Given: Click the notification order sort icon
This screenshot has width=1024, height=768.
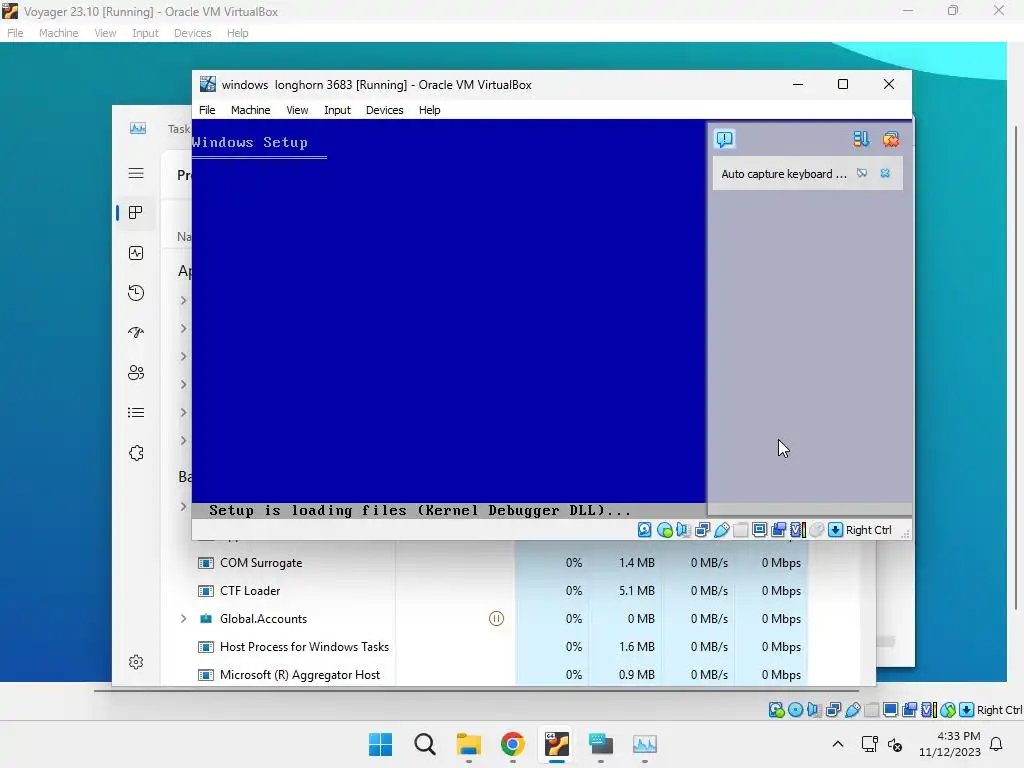Looking at the screenshot, I should tap(861, 139).
